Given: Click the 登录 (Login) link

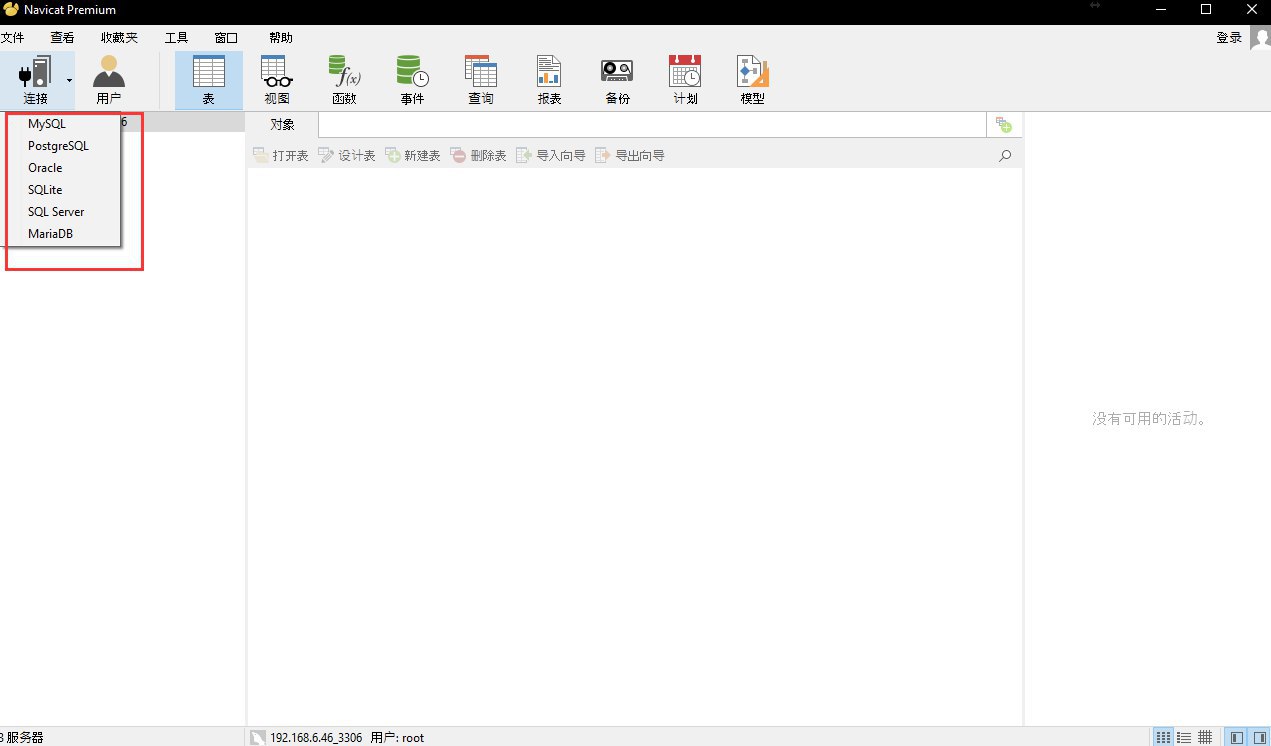Looking at the screenshot, I should (1228, 38).
